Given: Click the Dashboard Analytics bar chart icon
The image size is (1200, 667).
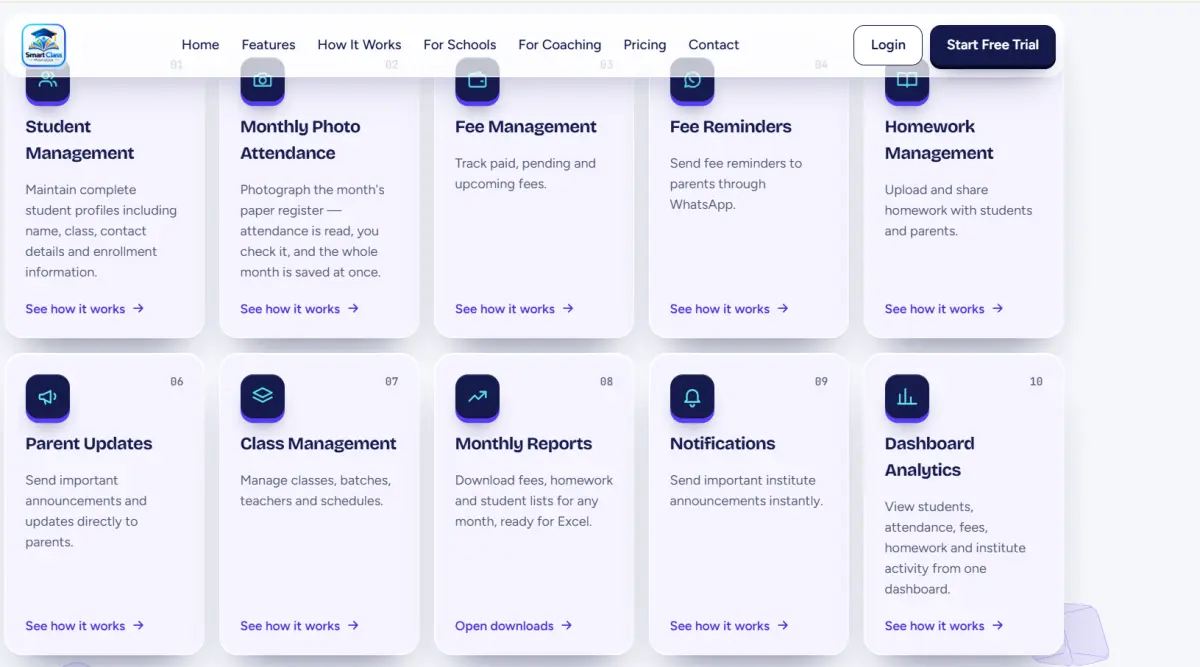Looking at the screenshot, I should pyautogui.click(x=907, y=397).
